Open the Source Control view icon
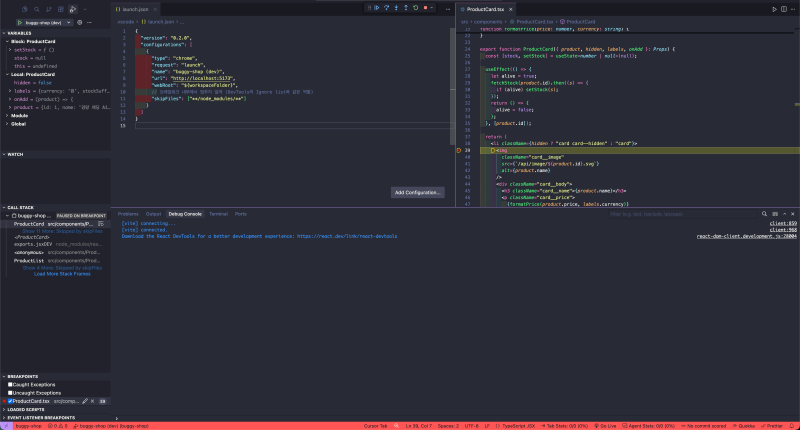The image size is (800, 430). click(48, 9)
